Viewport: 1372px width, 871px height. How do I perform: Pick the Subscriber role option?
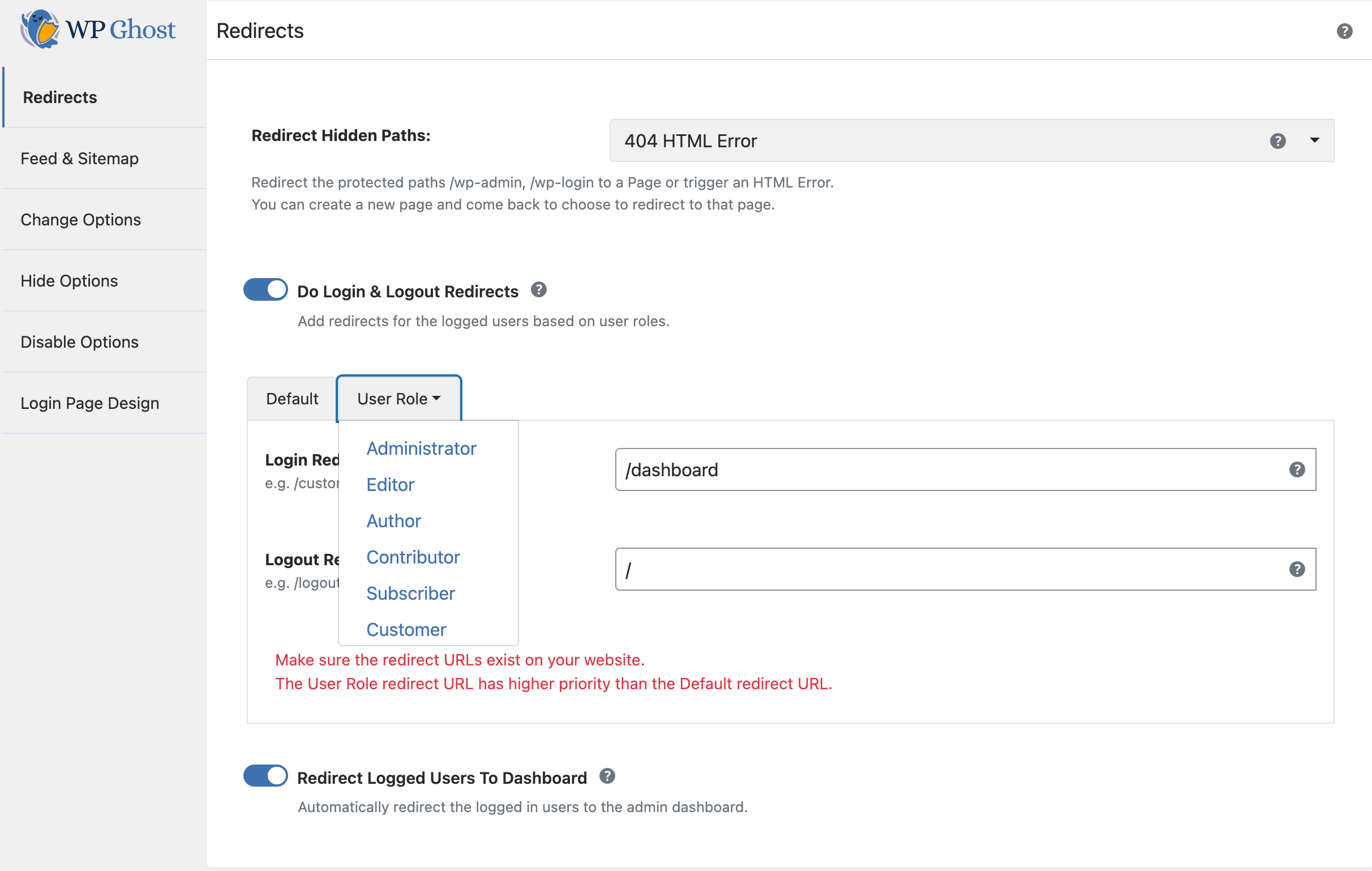[x=410, y=594]
